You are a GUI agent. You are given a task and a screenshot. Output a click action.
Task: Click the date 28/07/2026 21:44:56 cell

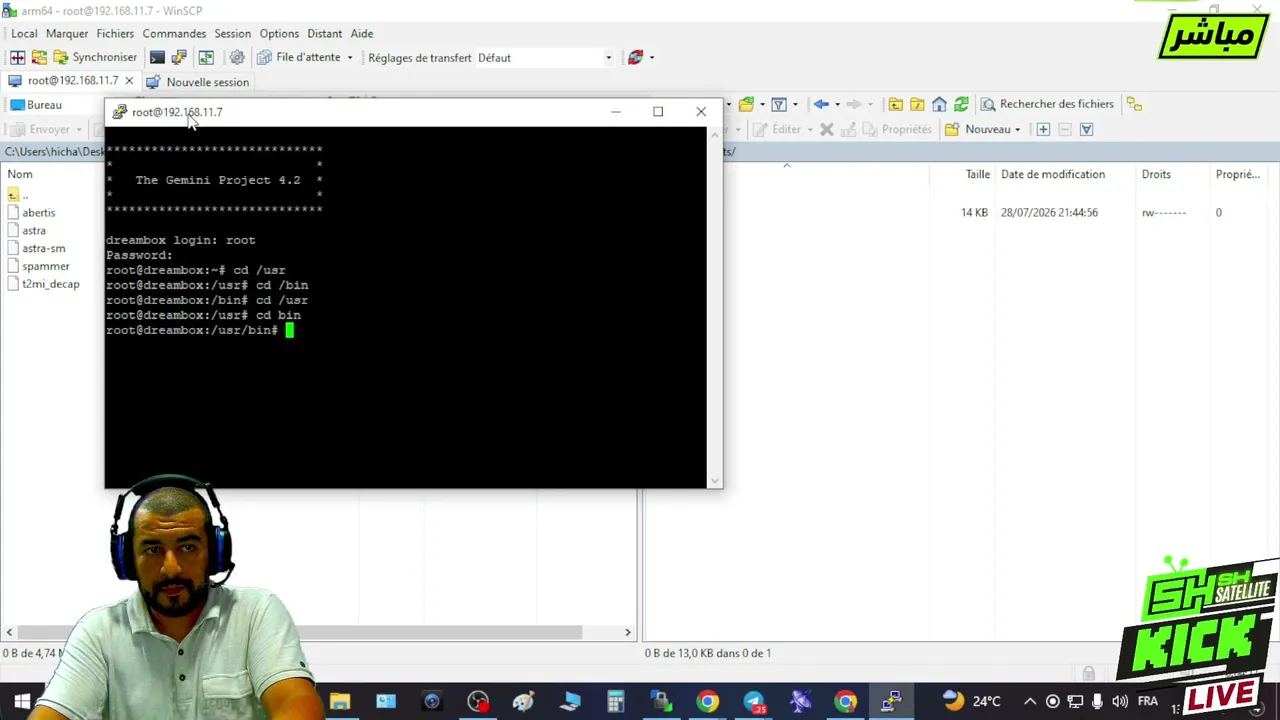pos(1049,213)
